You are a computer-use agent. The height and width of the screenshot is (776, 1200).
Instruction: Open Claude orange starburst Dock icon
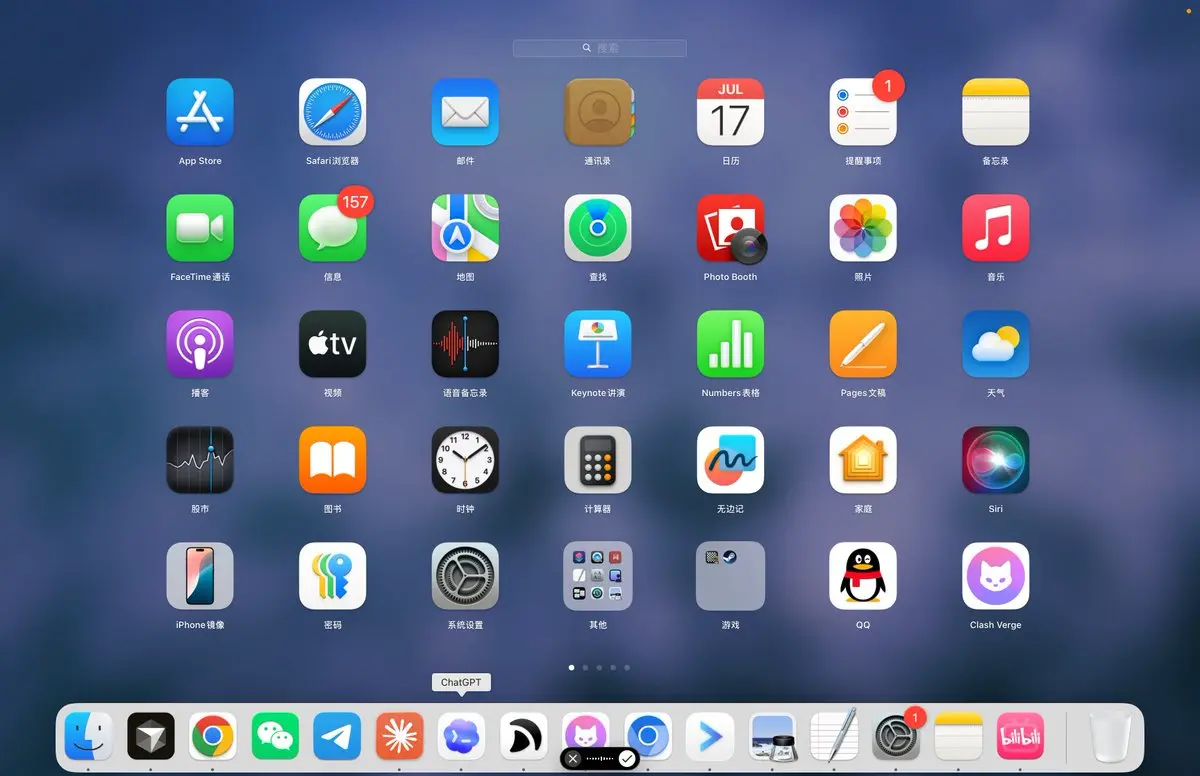pos(399,737)
